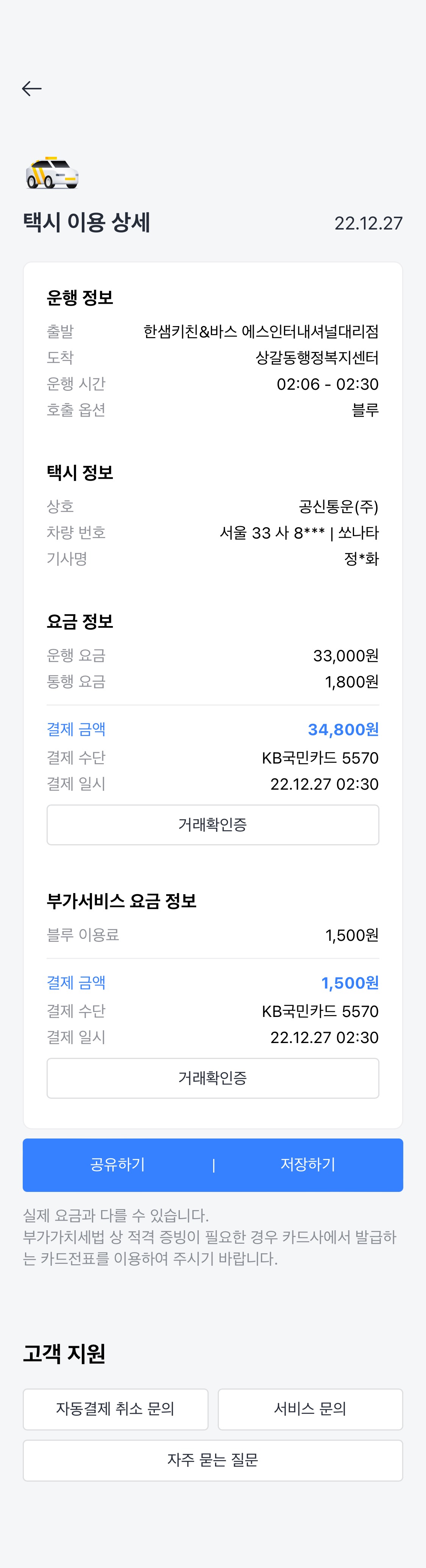Image resolution: width=426 pixels, height=1568 pixels.
Task: Open 거래확인증 under 부가서비스 요금 정보
Action: click(213, 1078)
